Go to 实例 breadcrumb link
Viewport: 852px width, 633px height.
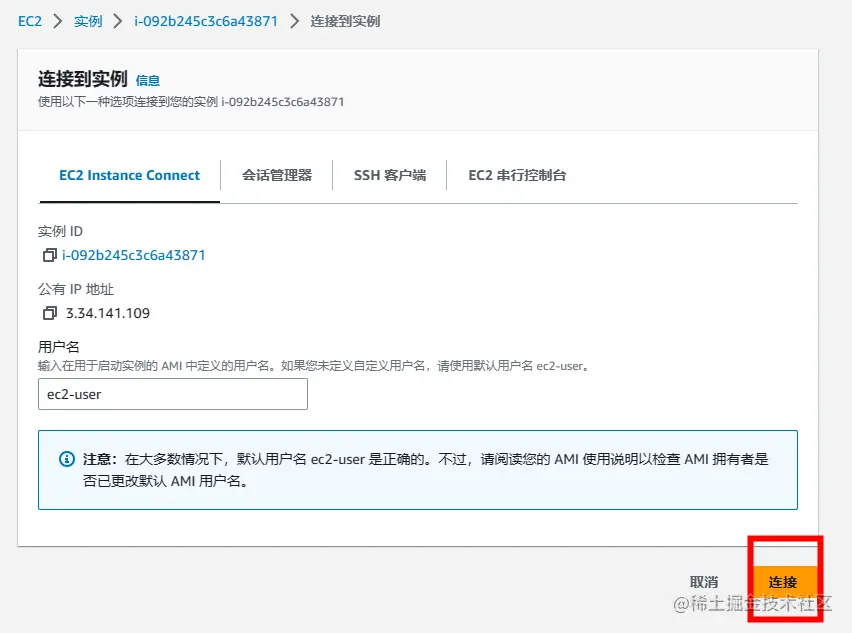click(88, 21)
